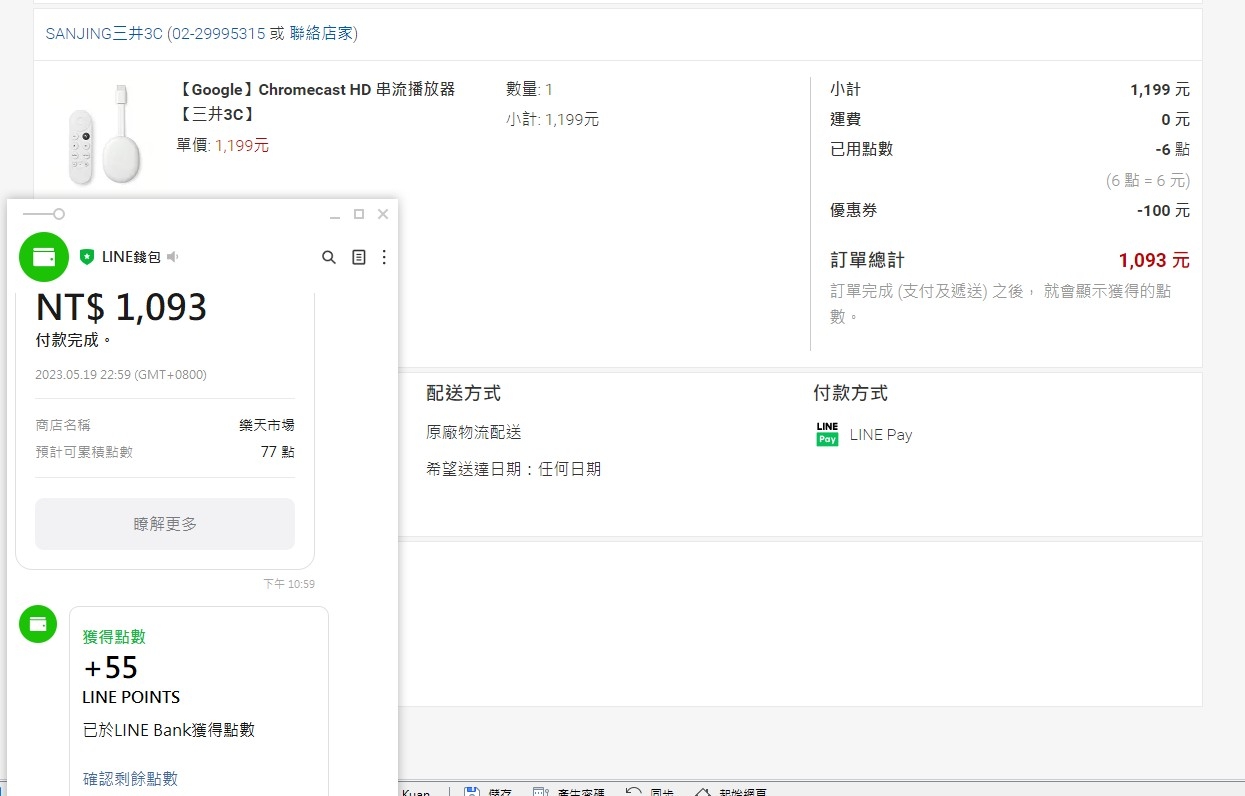Image resolution: width=1245 pixels, height=796 pixels.
Task: Click the 商店名稱 label in payment message
Action: point(62,425)
